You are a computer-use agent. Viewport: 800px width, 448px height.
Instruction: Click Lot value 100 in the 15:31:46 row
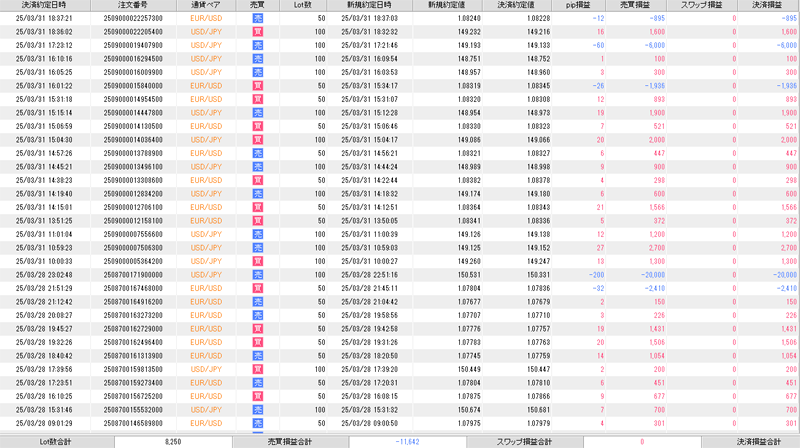[x=320, y=410]
